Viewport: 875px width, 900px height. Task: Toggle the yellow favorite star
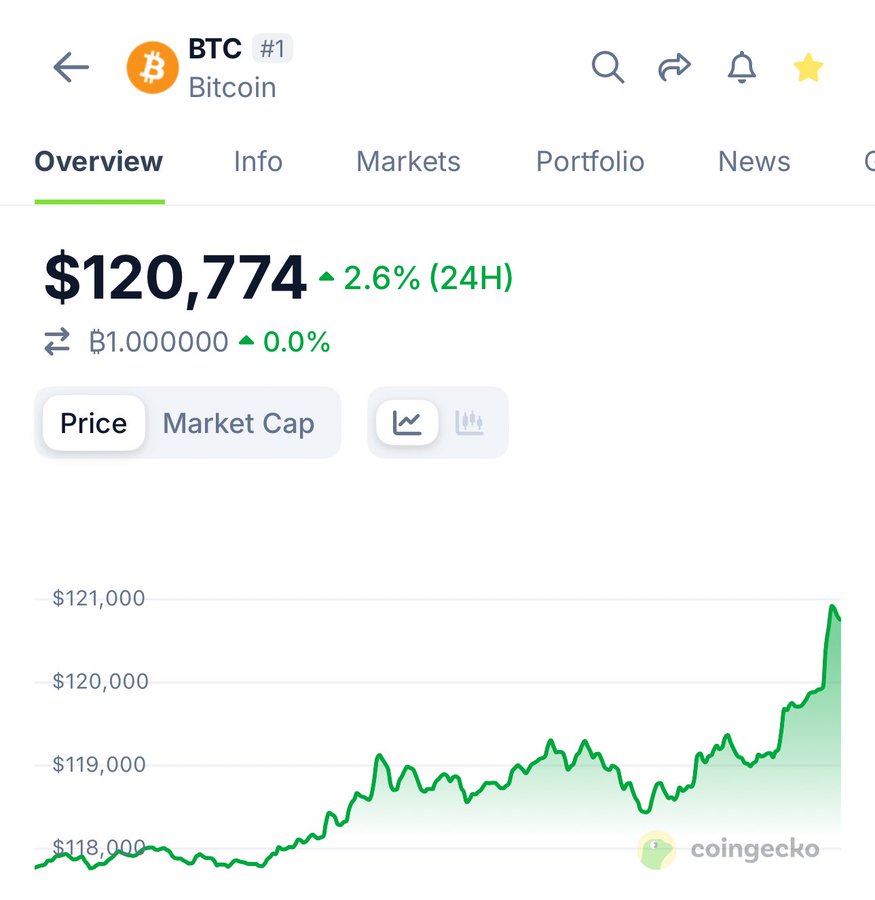pos(808,68)
